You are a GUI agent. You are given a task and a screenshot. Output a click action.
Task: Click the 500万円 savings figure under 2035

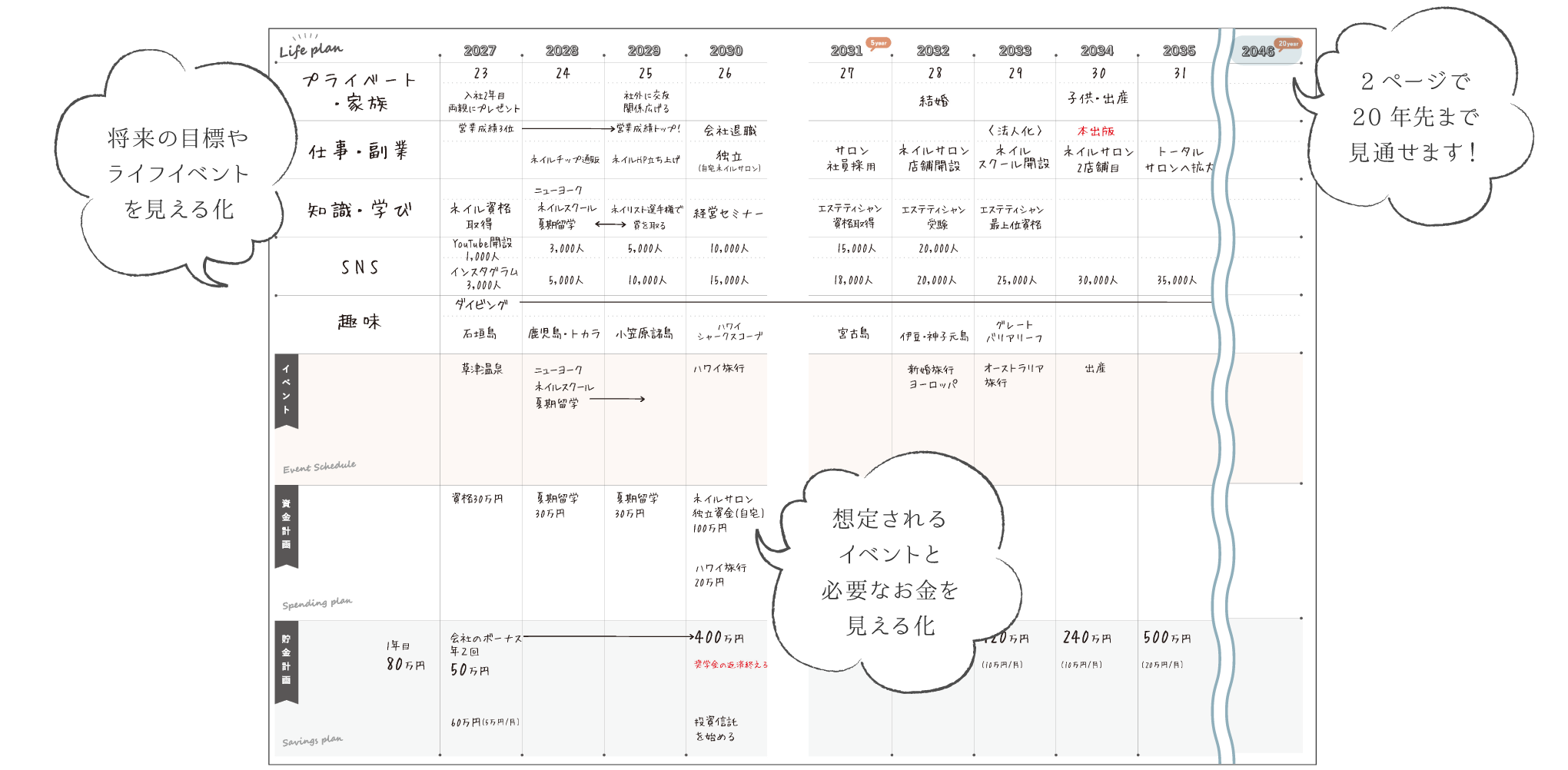(1167, 638)
